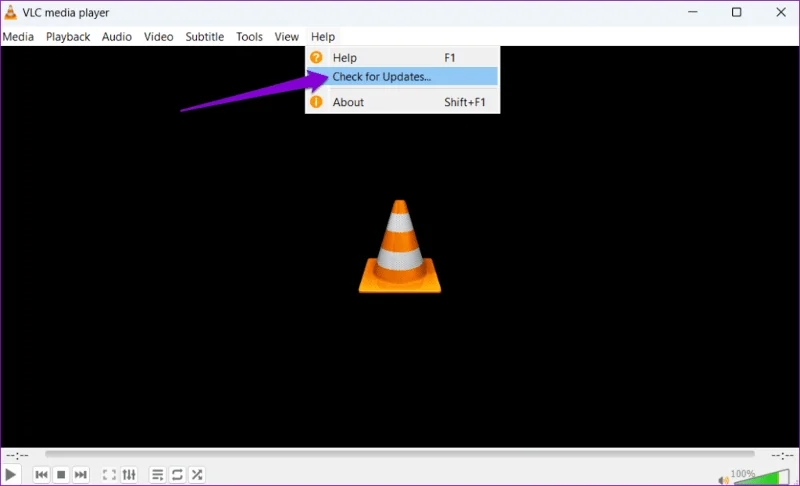Skip to previous media track
Image resolution: width=800 pixels, height=486 pixels.
pos(41,475)
